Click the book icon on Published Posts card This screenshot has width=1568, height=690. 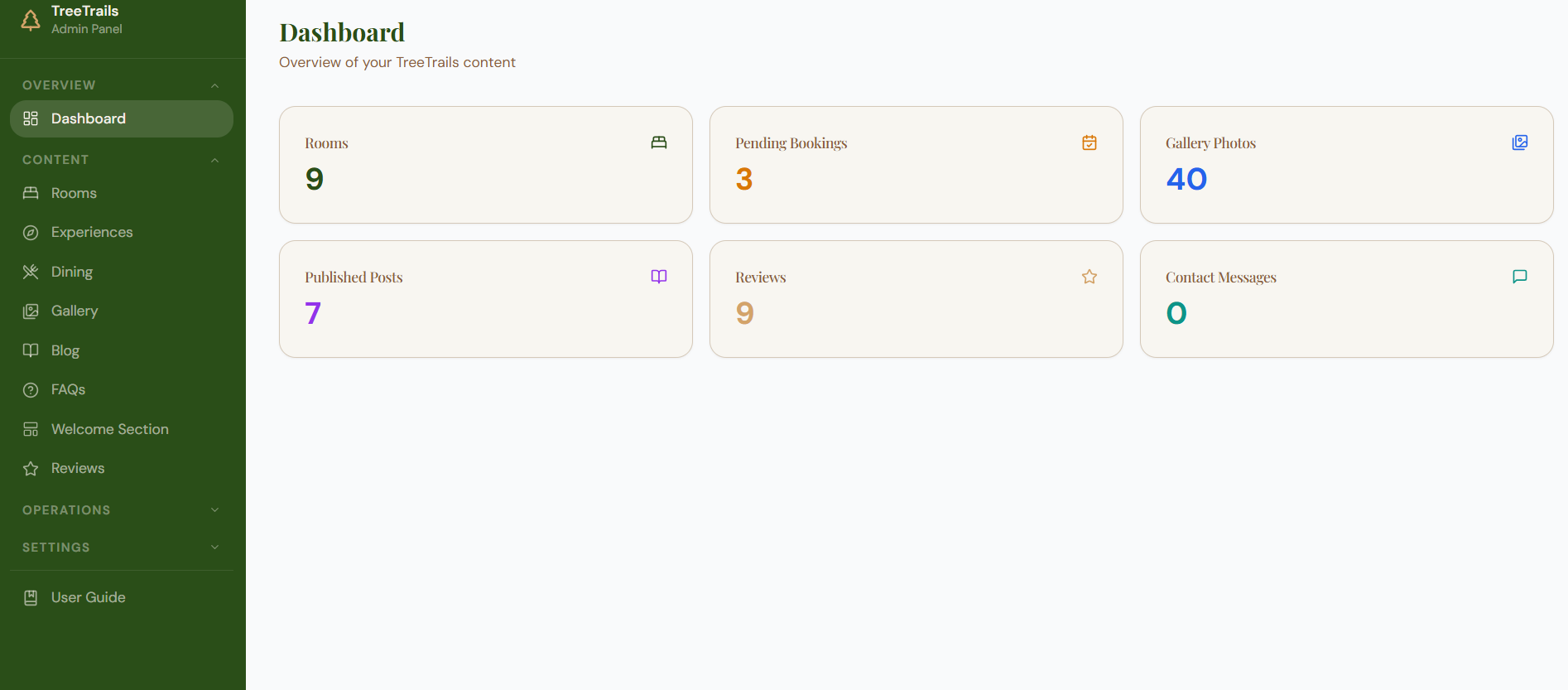659,277
